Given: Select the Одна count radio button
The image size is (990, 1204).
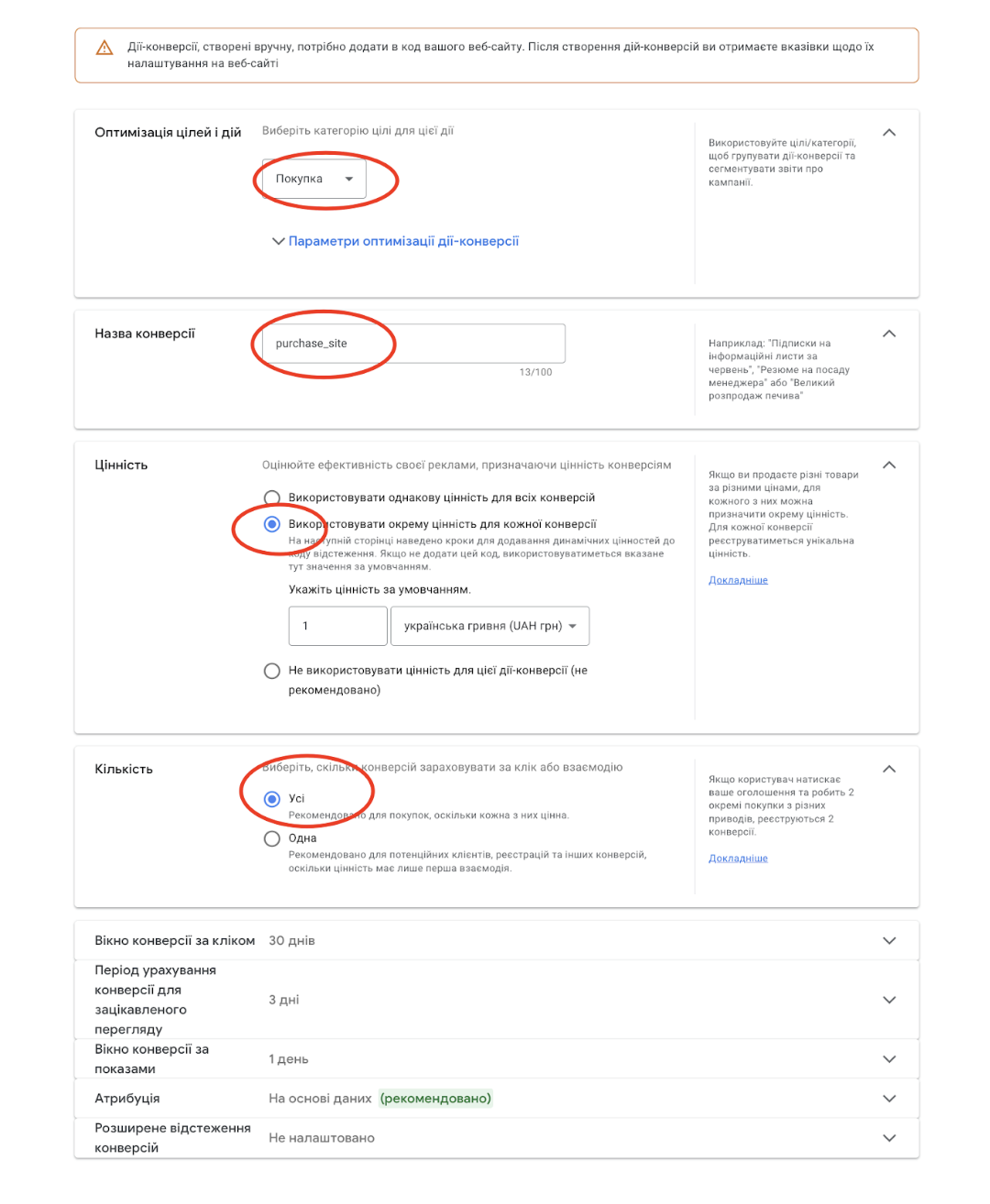Looking at the screenshot, I should (272, 838).
